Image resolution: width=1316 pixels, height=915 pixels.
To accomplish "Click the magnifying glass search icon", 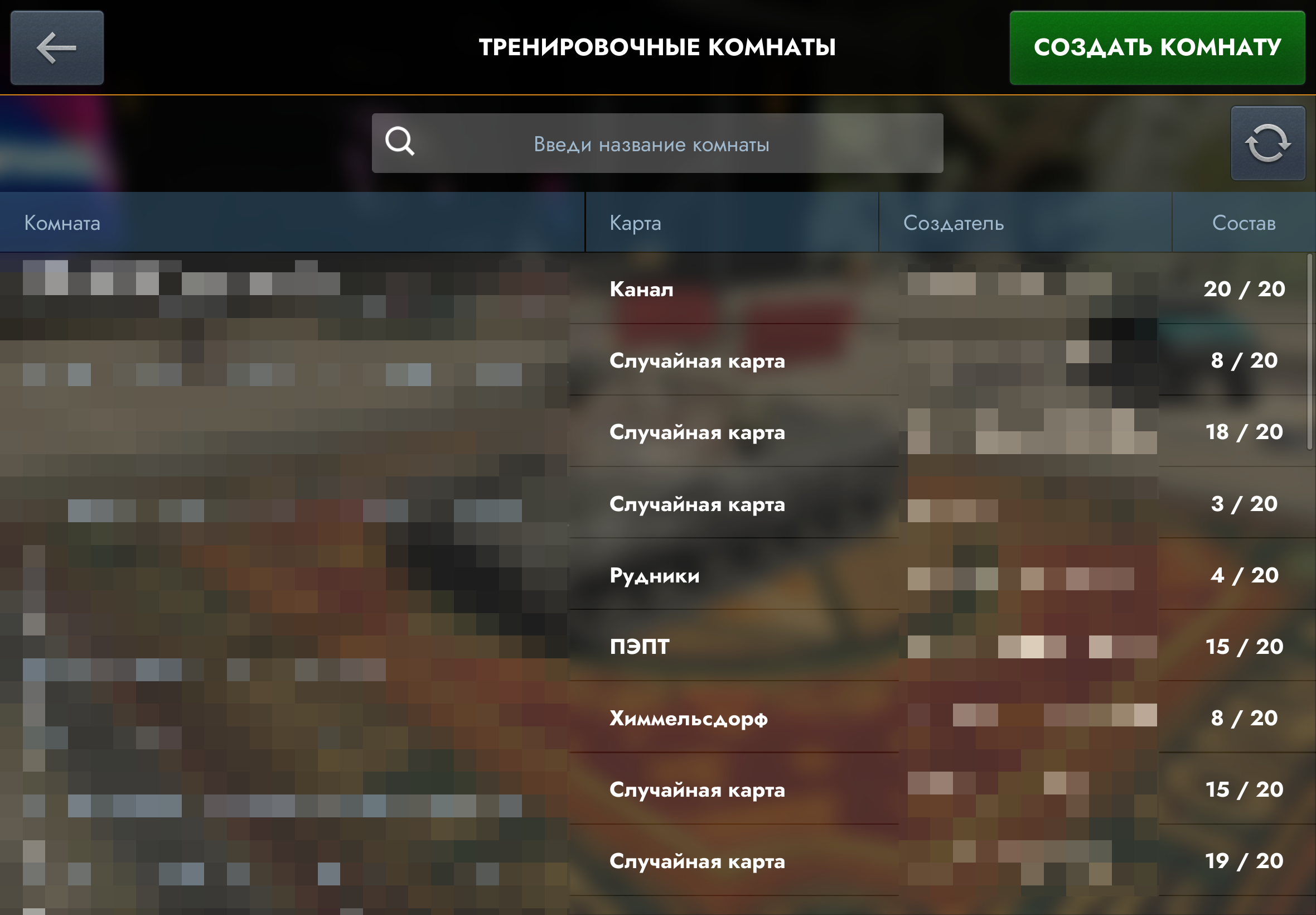I will tap(399, 142).
